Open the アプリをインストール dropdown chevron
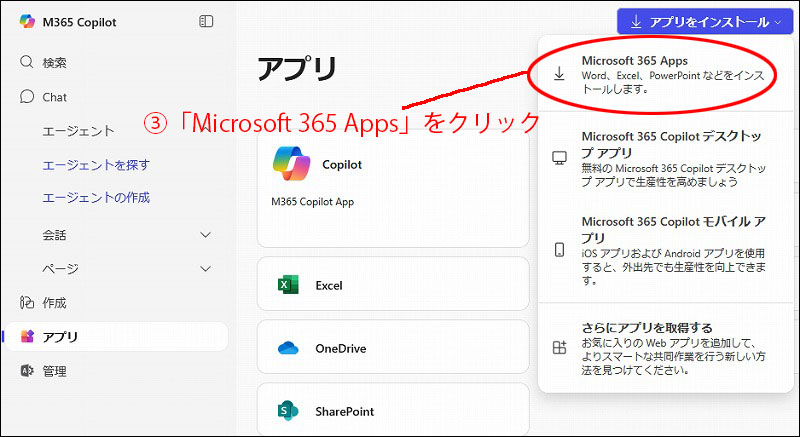 click(778, 22)
